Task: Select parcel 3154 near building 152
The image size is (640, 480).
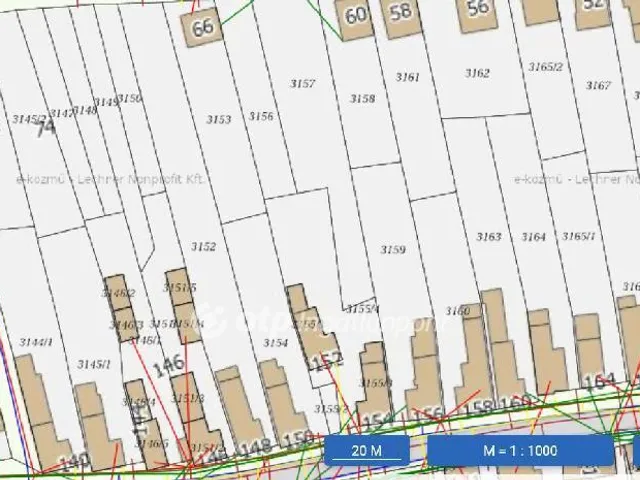Action: click(276, 342)
